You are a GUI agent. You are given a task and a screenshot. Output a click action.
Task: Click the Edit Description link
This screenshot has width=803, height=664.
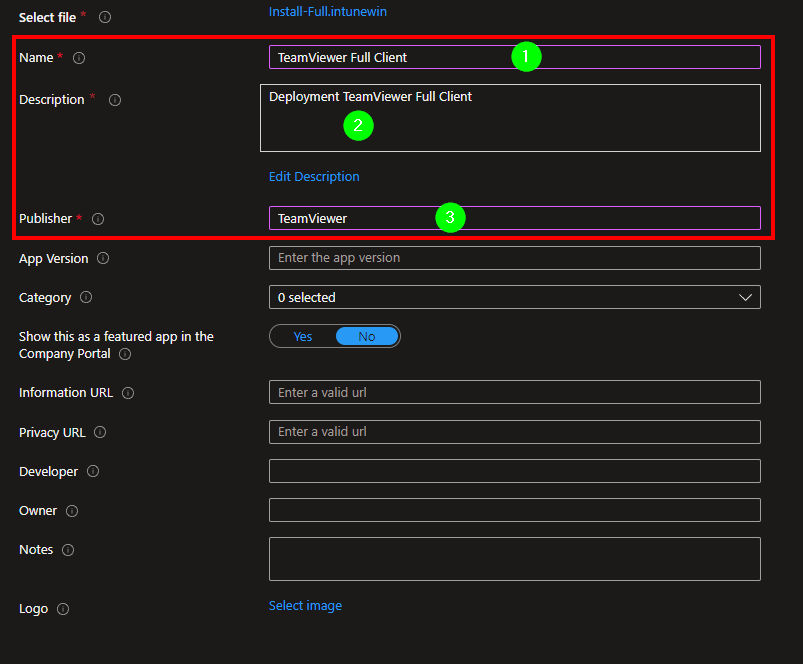pos(314,177)
